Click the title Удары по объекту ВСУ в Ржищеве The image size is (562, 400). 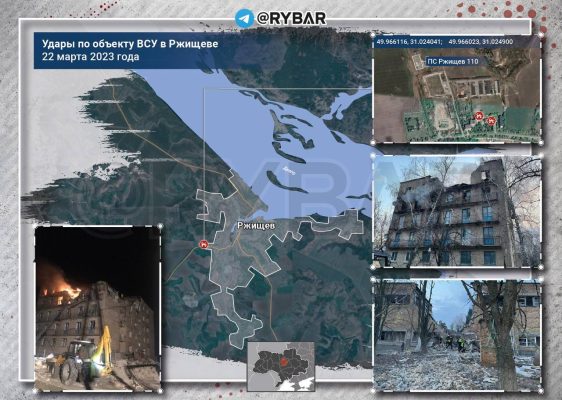pyautogui.click(x=130, y=44)
